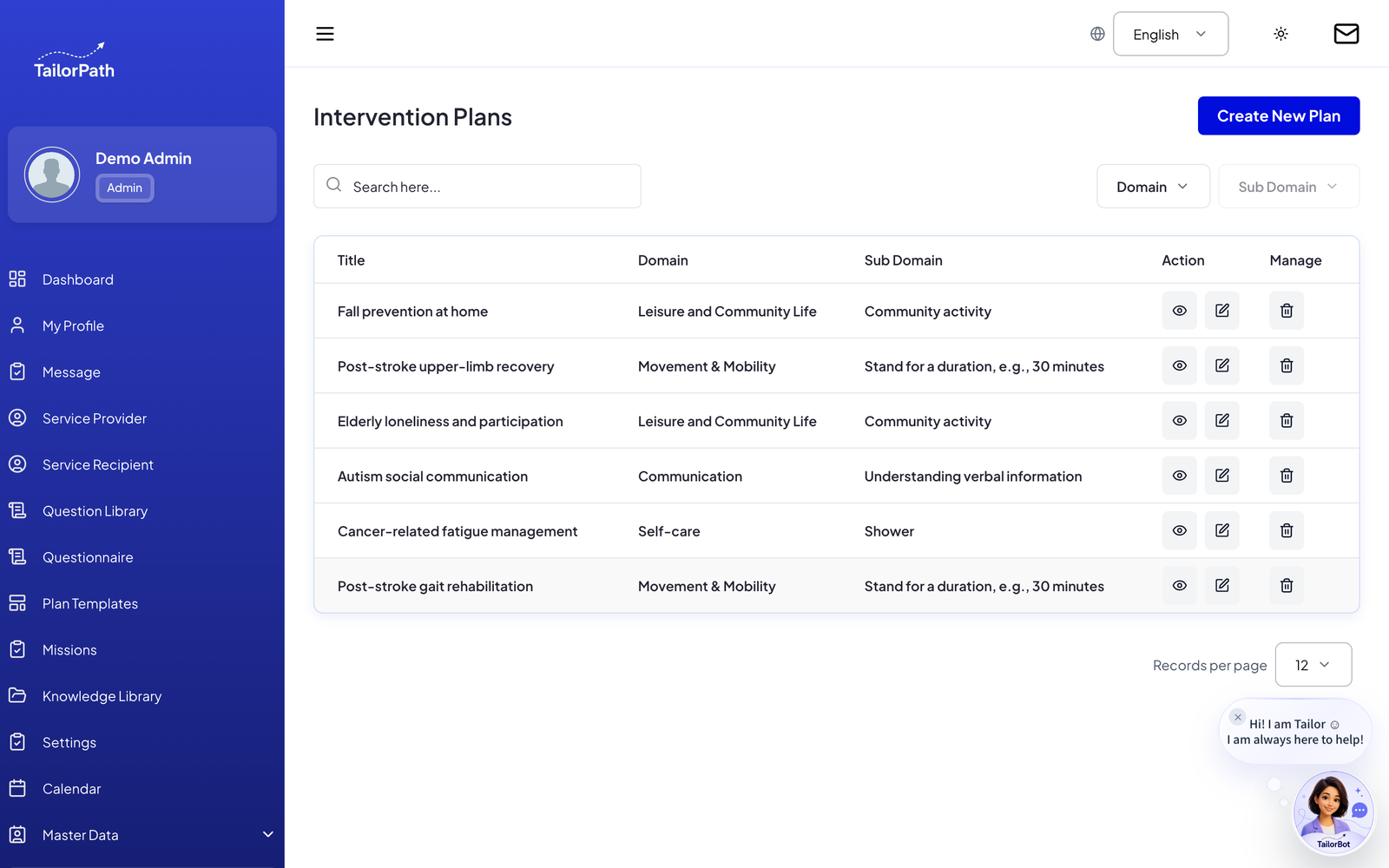Open the TailorBot assistant avatar
The height and width of the screenshot is (868, 1389).
[1333, 812]
